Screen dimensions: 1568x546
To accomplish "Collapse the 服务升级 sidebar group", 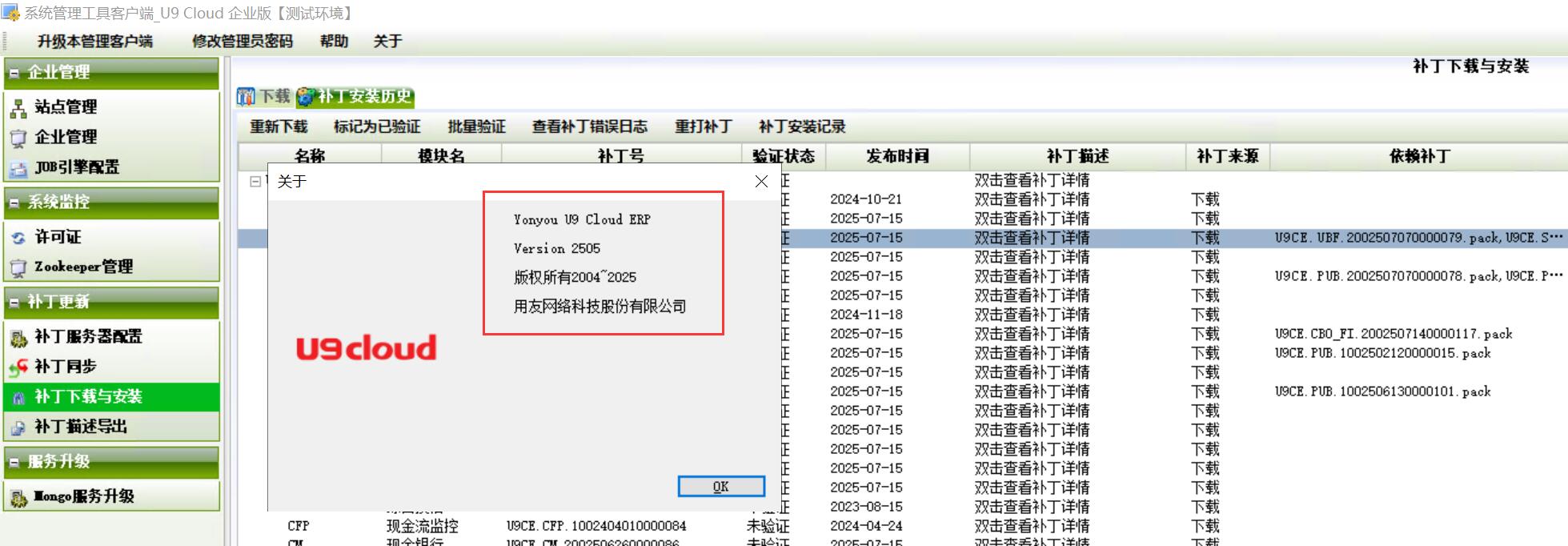I will click(x=14, y=463).
